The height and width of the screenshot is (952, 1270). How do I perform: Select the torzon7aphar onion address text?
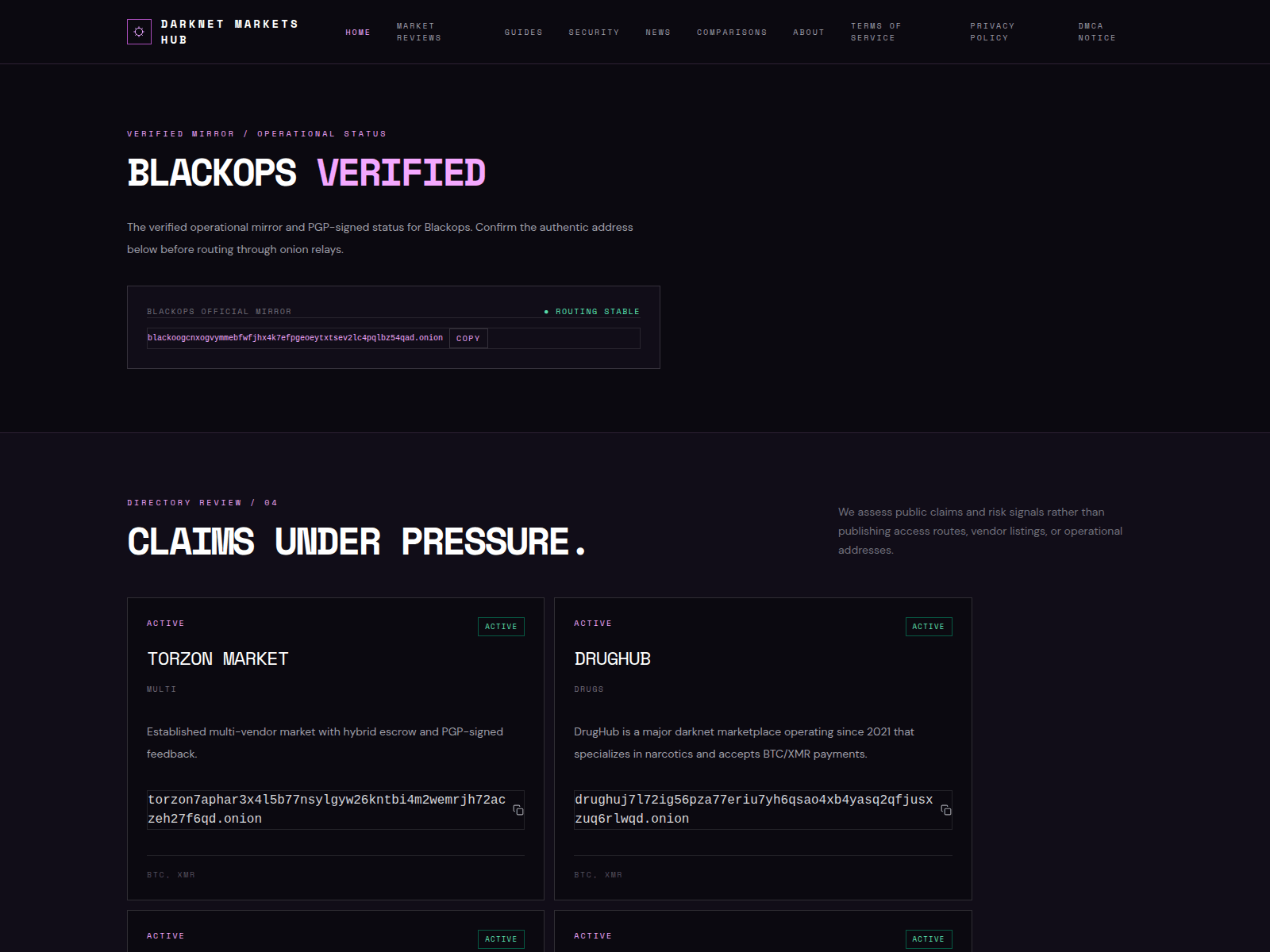(x=327, y=809)
